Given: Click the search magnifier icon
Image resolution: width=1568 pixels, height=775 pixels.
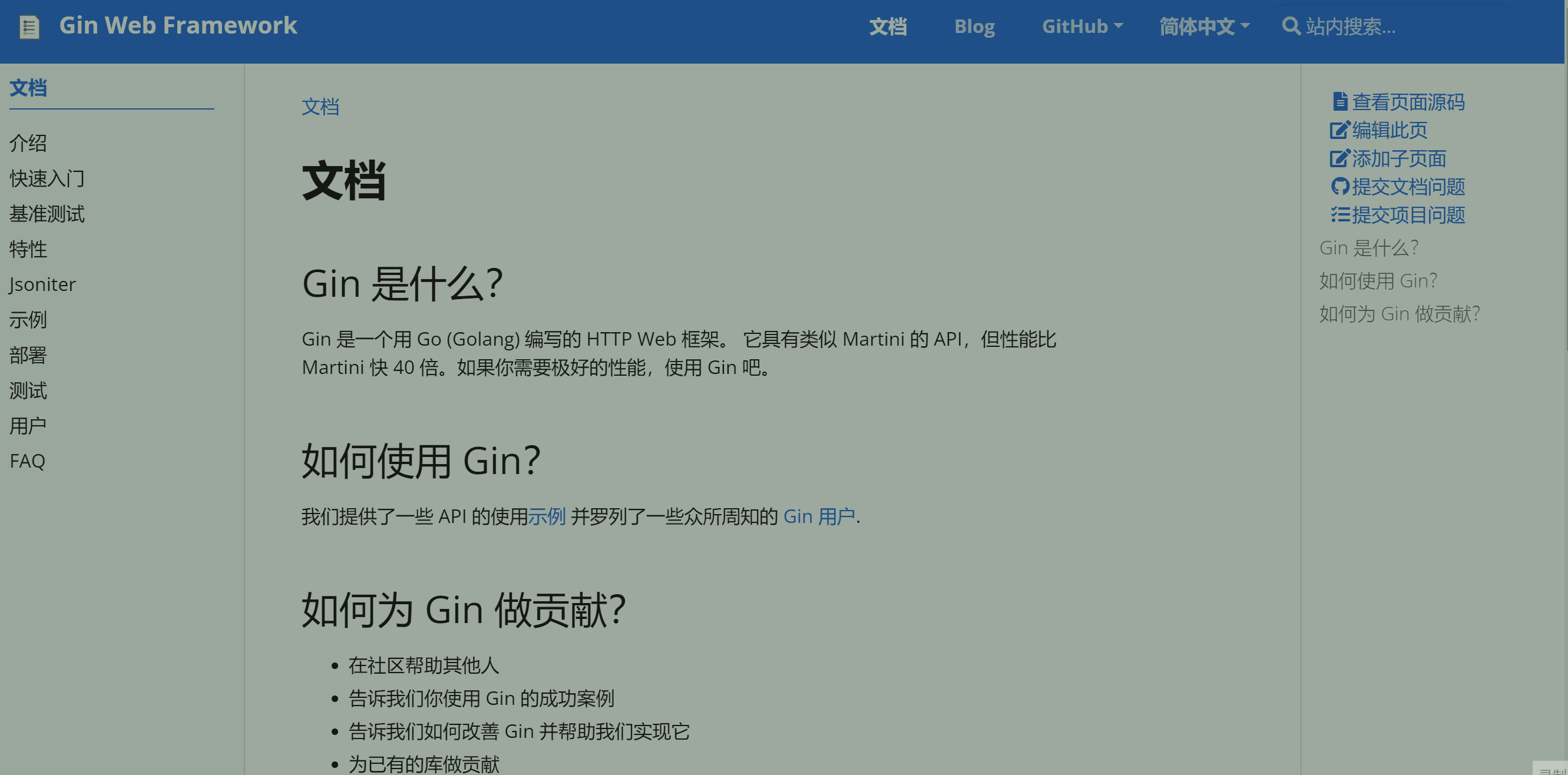Looking at the screenshot, I should [1291, 26].
